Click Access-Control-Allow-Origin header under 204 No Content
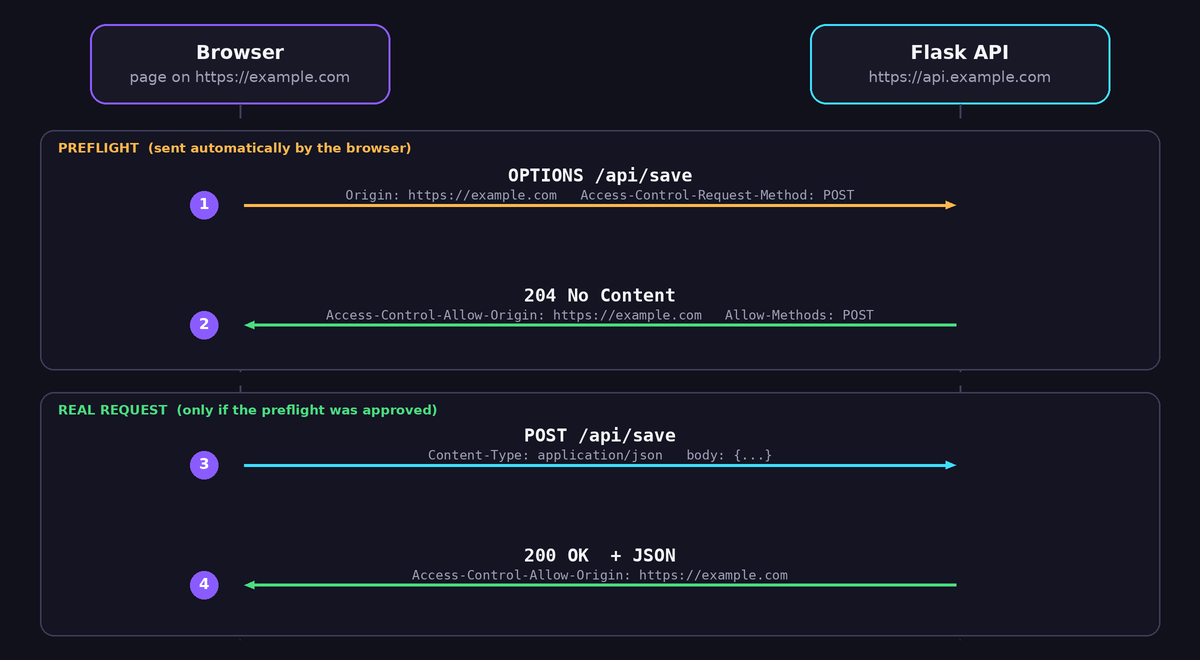 point(514,315)
